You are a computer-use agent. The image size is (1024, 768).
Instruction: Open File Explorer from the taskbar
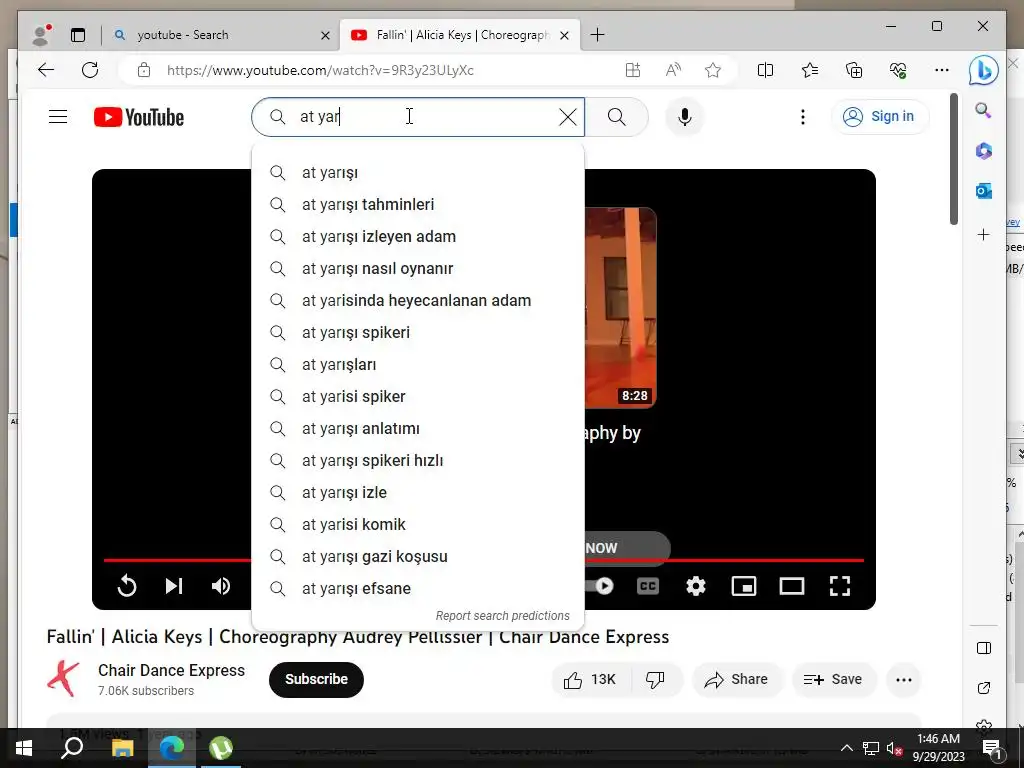tap(122, 748)
